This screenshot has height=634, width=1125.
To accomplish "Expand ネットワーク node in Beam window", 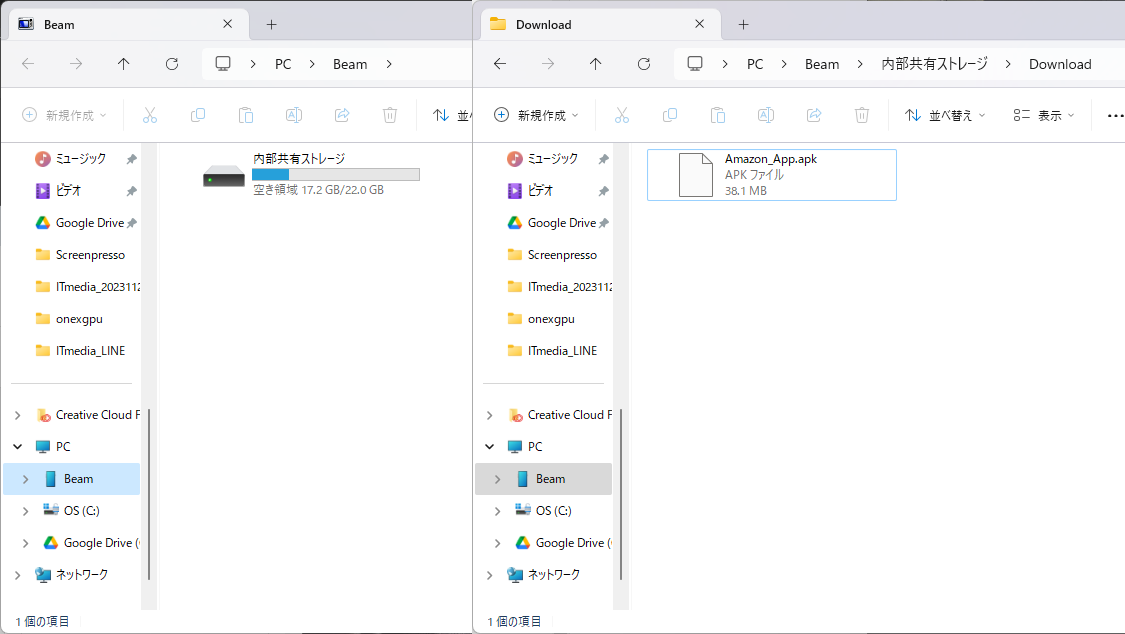I will coord(18,574).
